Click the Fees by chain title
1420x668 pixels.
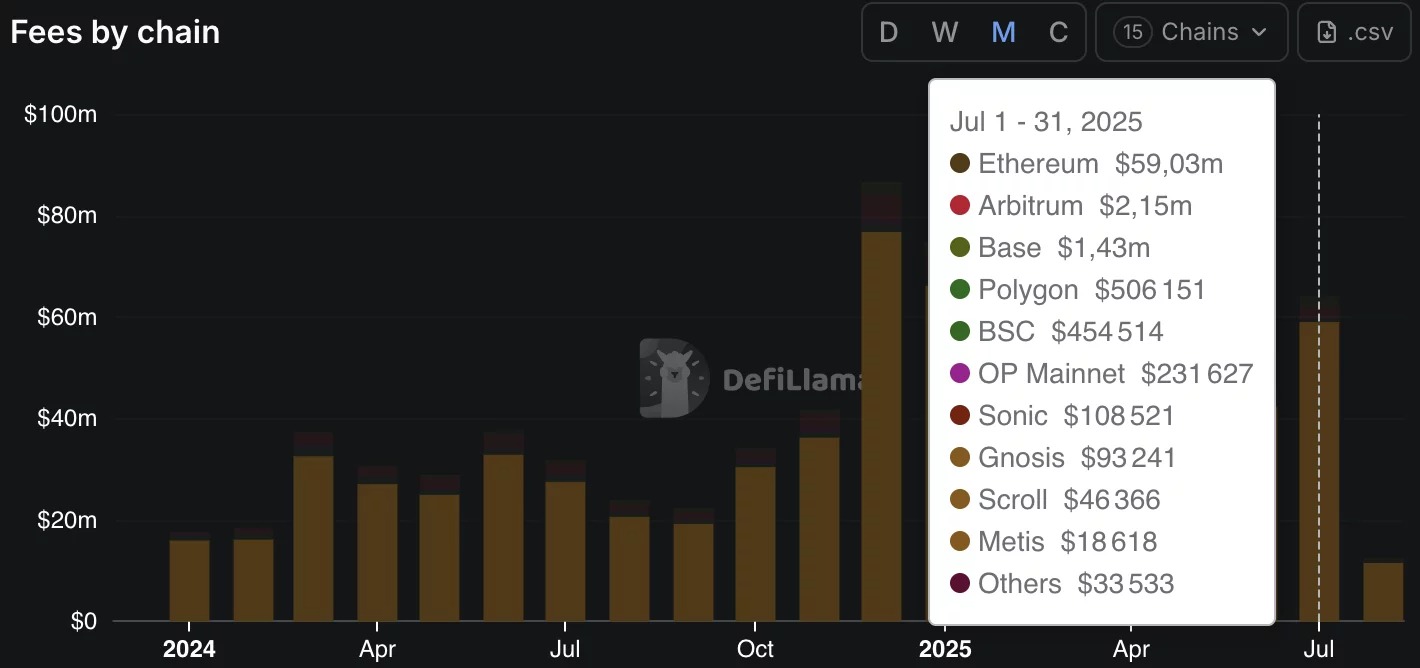[115, 33]
